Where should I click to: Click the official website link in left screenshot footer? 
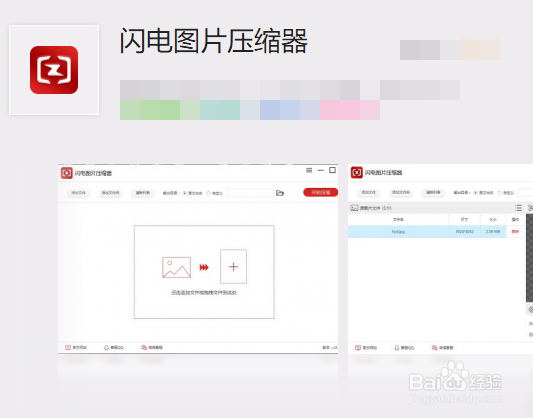(x=80, y=347)
